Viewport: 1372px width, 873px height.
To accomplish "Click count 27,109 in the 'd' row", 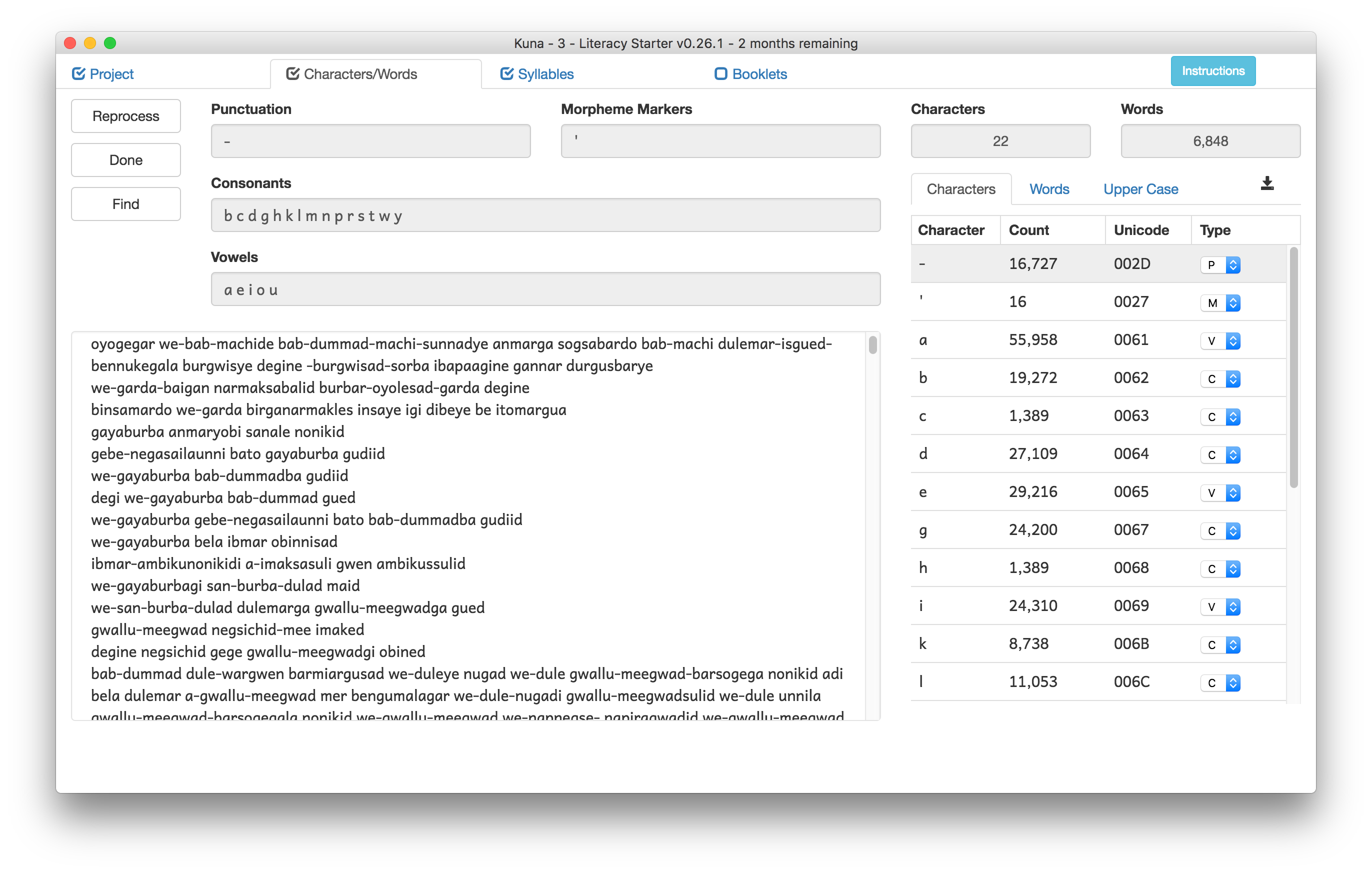I will (1033, 454).
